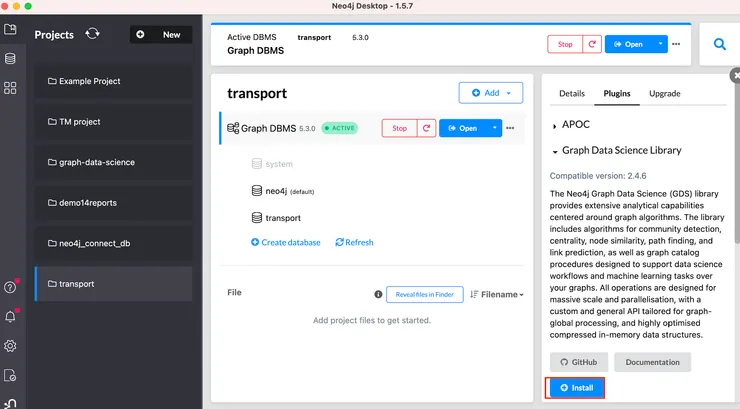Open the Projects sidebar icon

pos(10,29)
